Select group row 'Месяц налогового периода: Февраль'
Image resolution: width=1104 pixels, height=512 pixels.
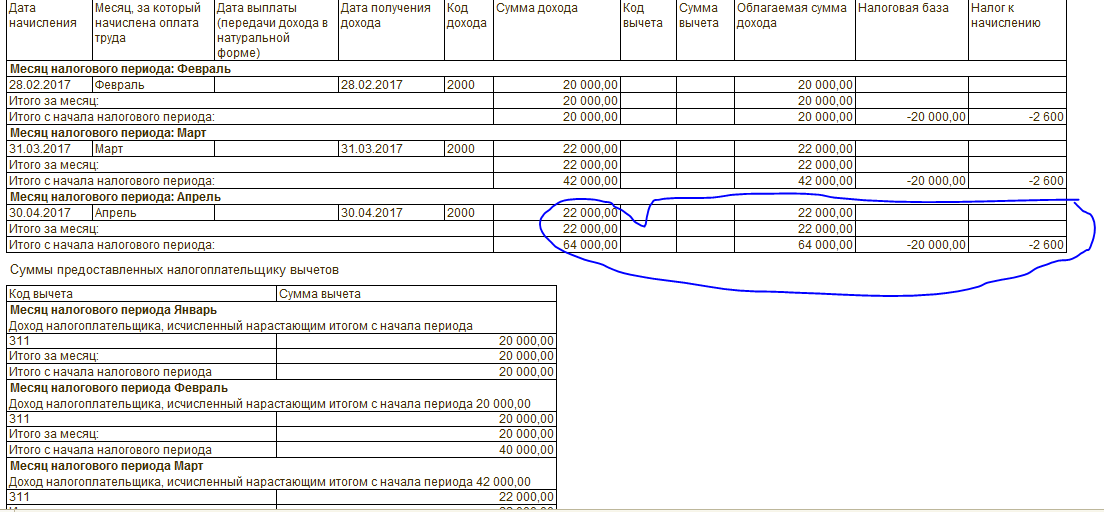coord(120,70)
